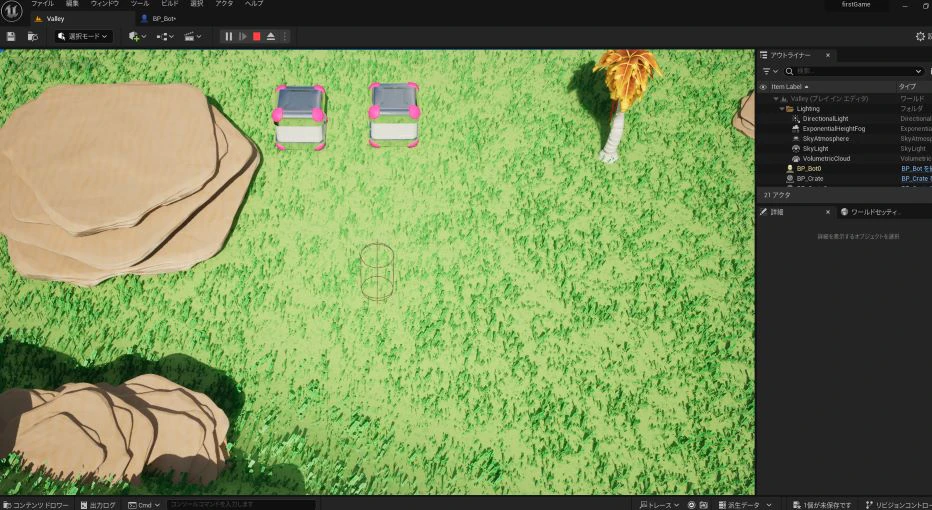The width and height of the screenshot is (932, 510).
Task: Click the palm tree in viewport
Action: pos(622,105)
